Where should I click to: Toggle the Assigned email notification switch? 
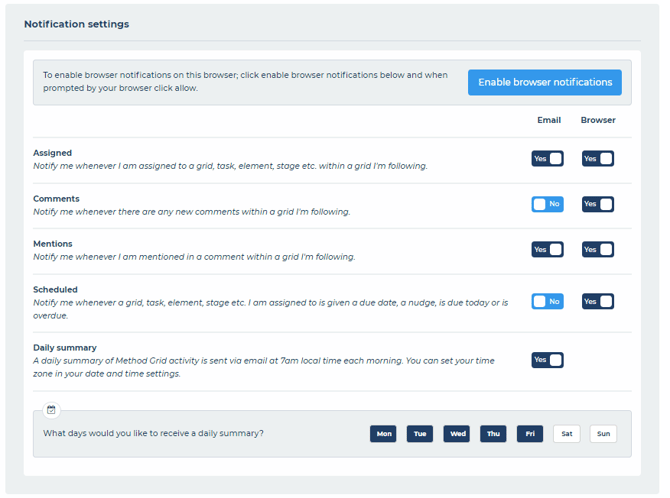point(547,158)
